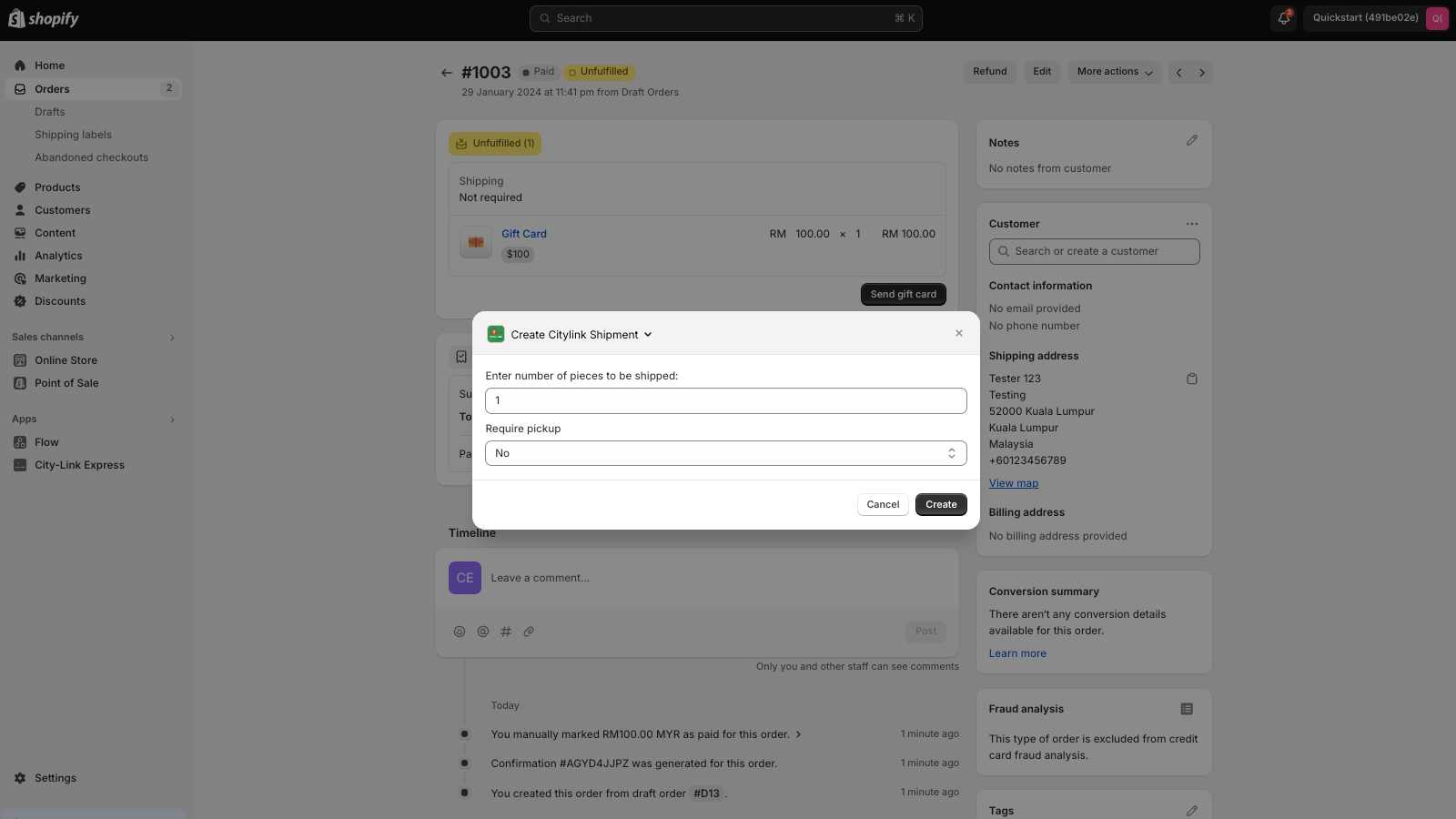The height and width of the screenshot is (819, 1456).
Task: Open Orders in the sidebar
Action: point(94,88)
